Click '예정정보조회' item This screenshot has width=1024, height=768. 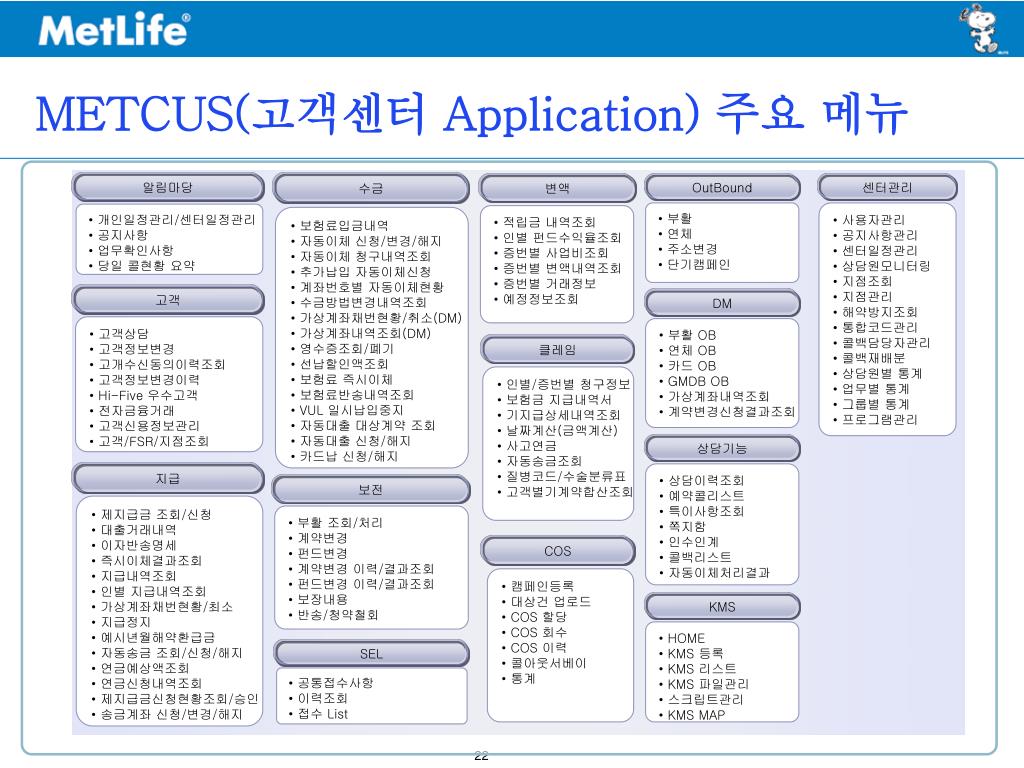point(540,299)
